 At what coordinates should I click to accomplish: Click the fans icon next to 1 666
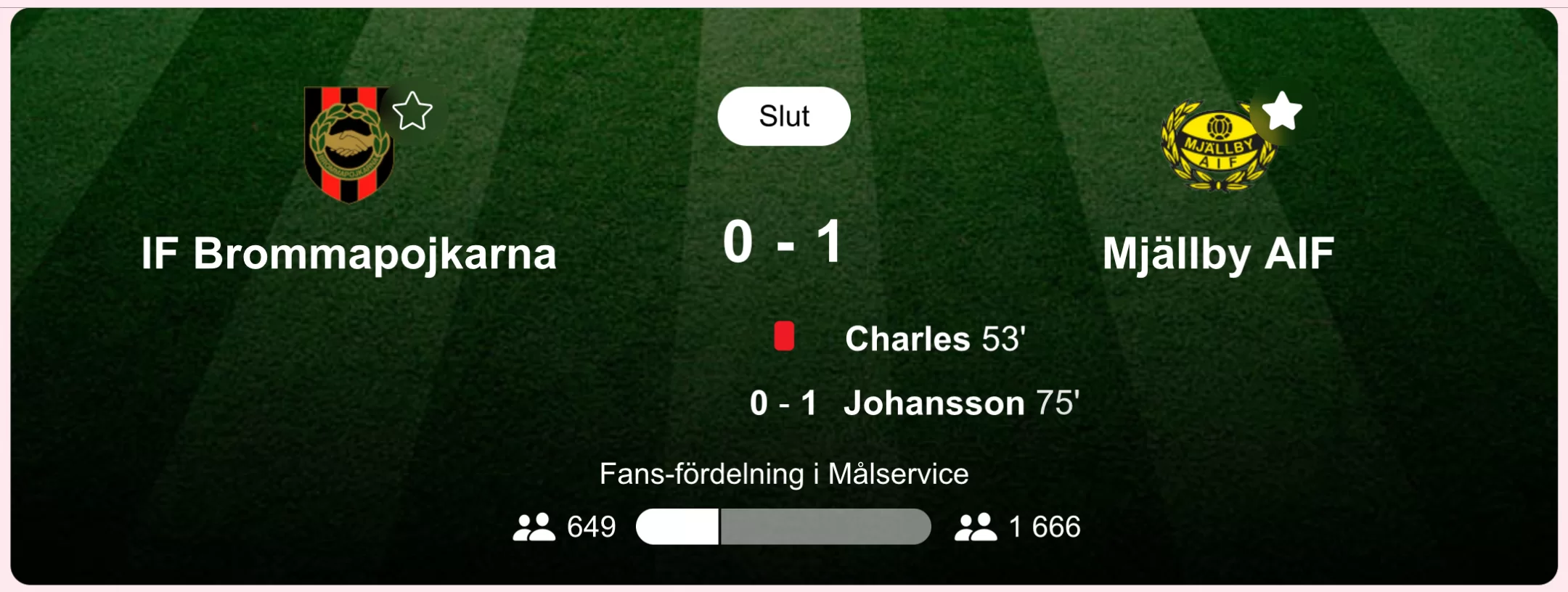coord(975,527)
